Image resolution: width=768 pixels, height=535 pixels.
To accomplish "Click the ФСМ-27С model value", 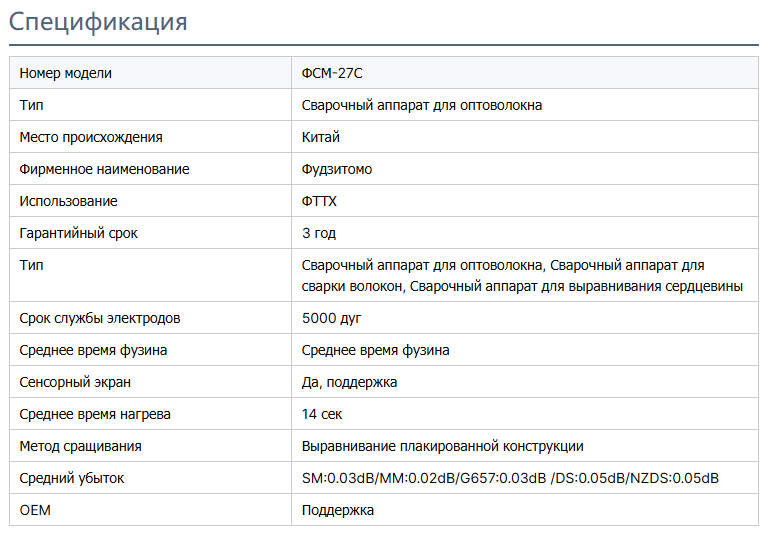I will click(x=332, y=73).
